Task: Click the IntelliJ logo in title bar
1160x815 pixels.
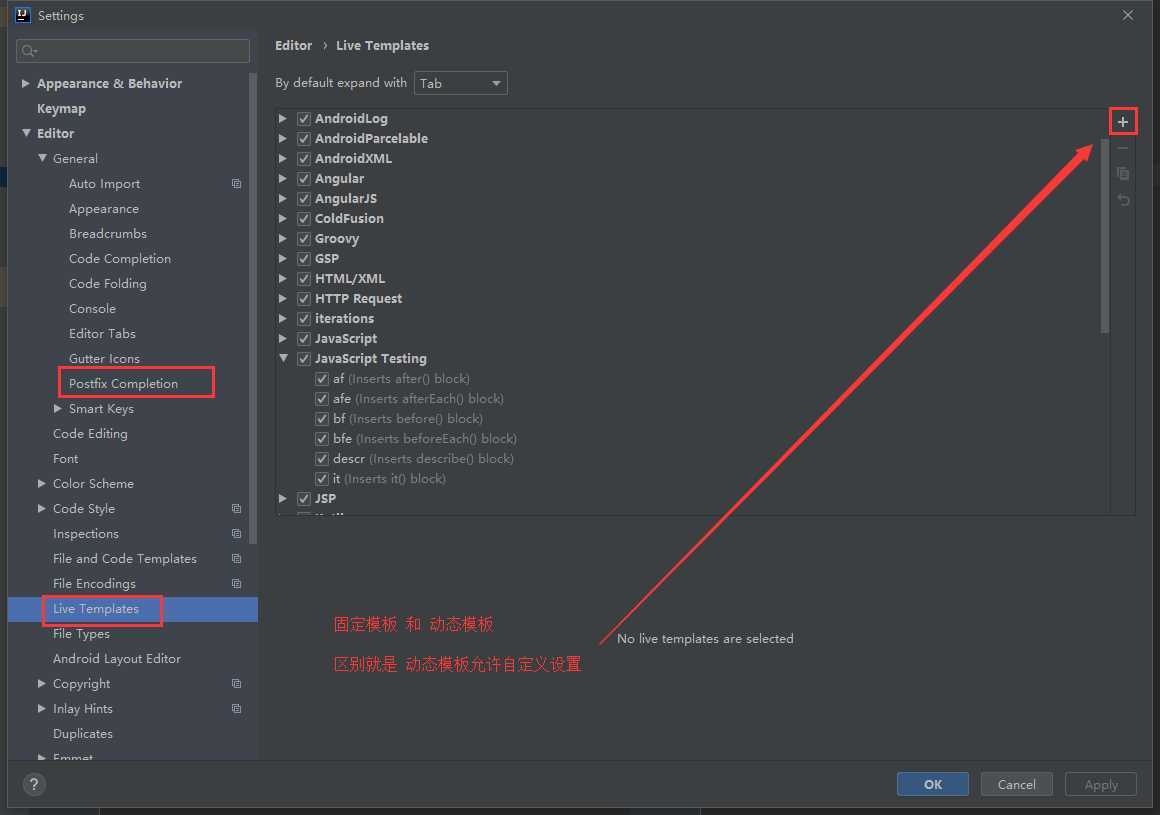Action: (x=23, y=15)
